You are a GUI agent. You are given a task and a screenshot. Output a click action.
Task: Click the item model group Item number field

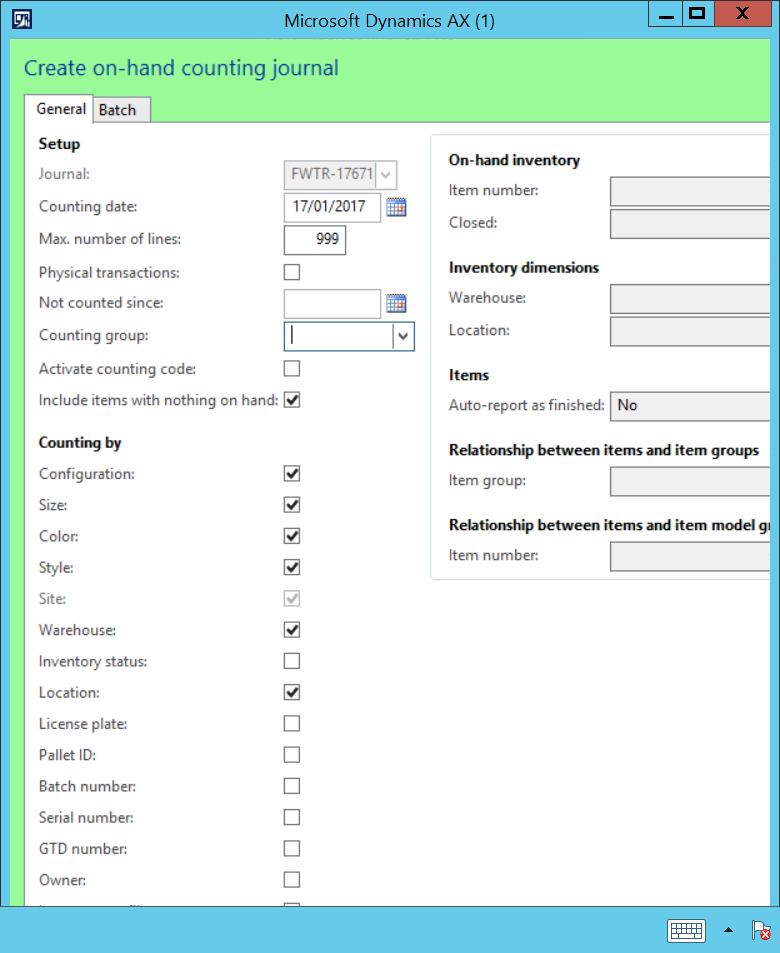pos(690,556)
